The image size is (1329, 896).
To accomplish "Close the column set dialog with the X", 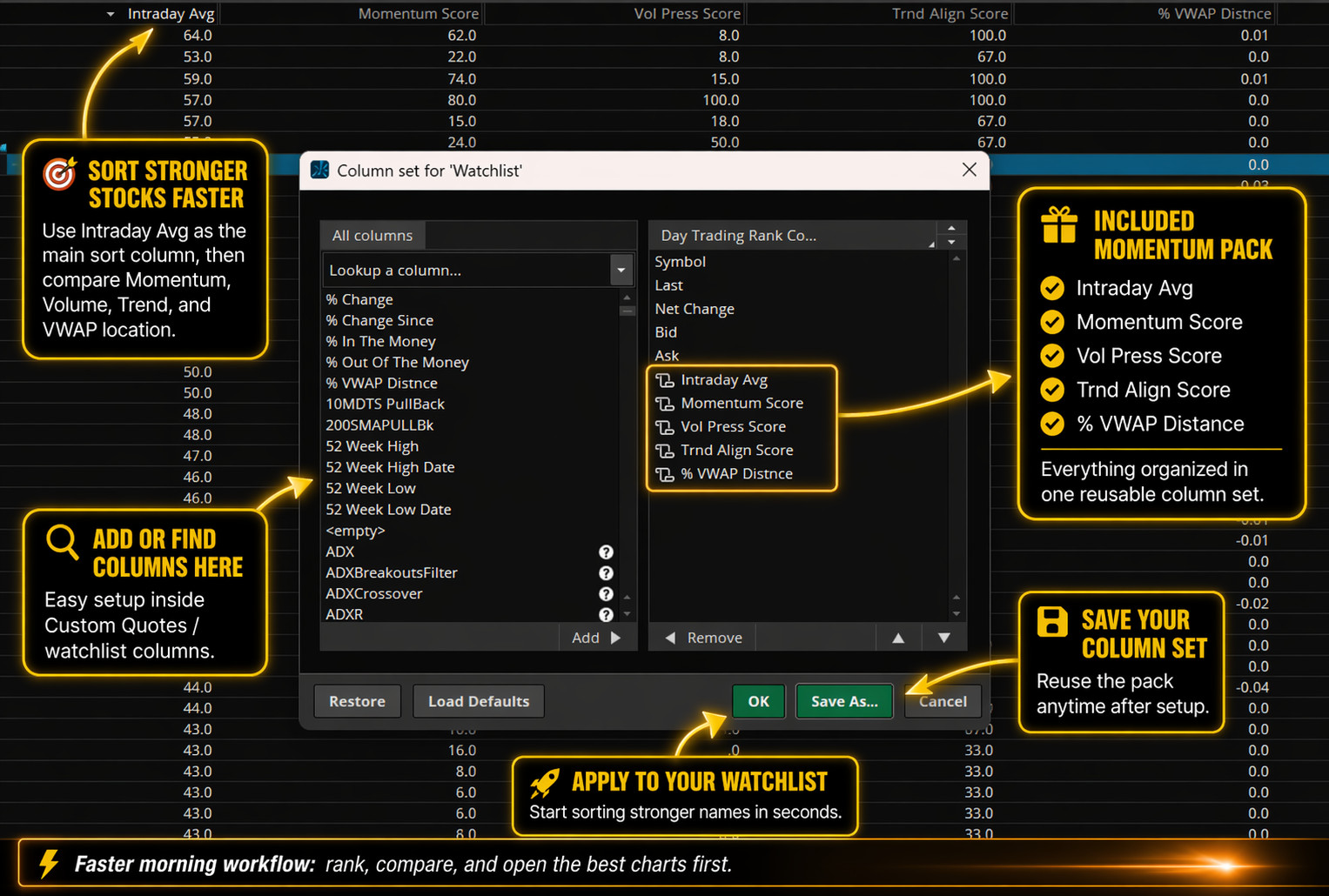I will click(970, 170).
